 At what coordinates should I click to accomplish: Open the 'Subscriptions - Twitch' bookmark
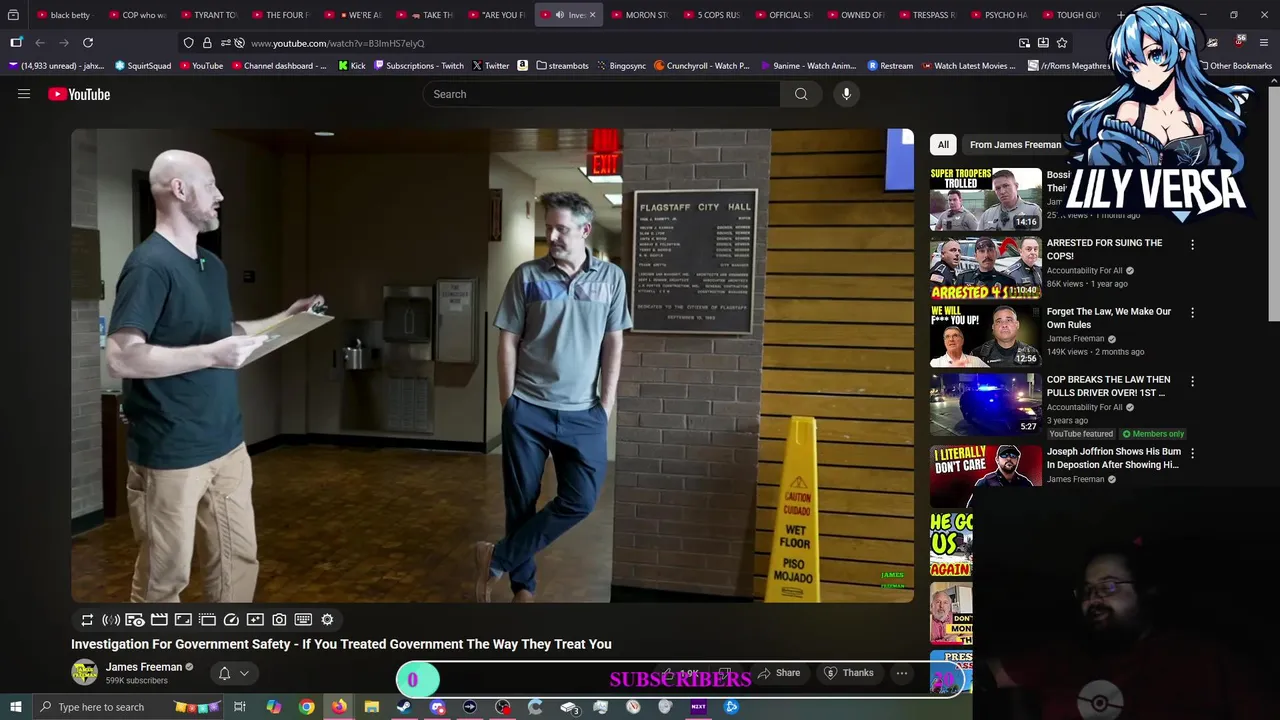419,66
